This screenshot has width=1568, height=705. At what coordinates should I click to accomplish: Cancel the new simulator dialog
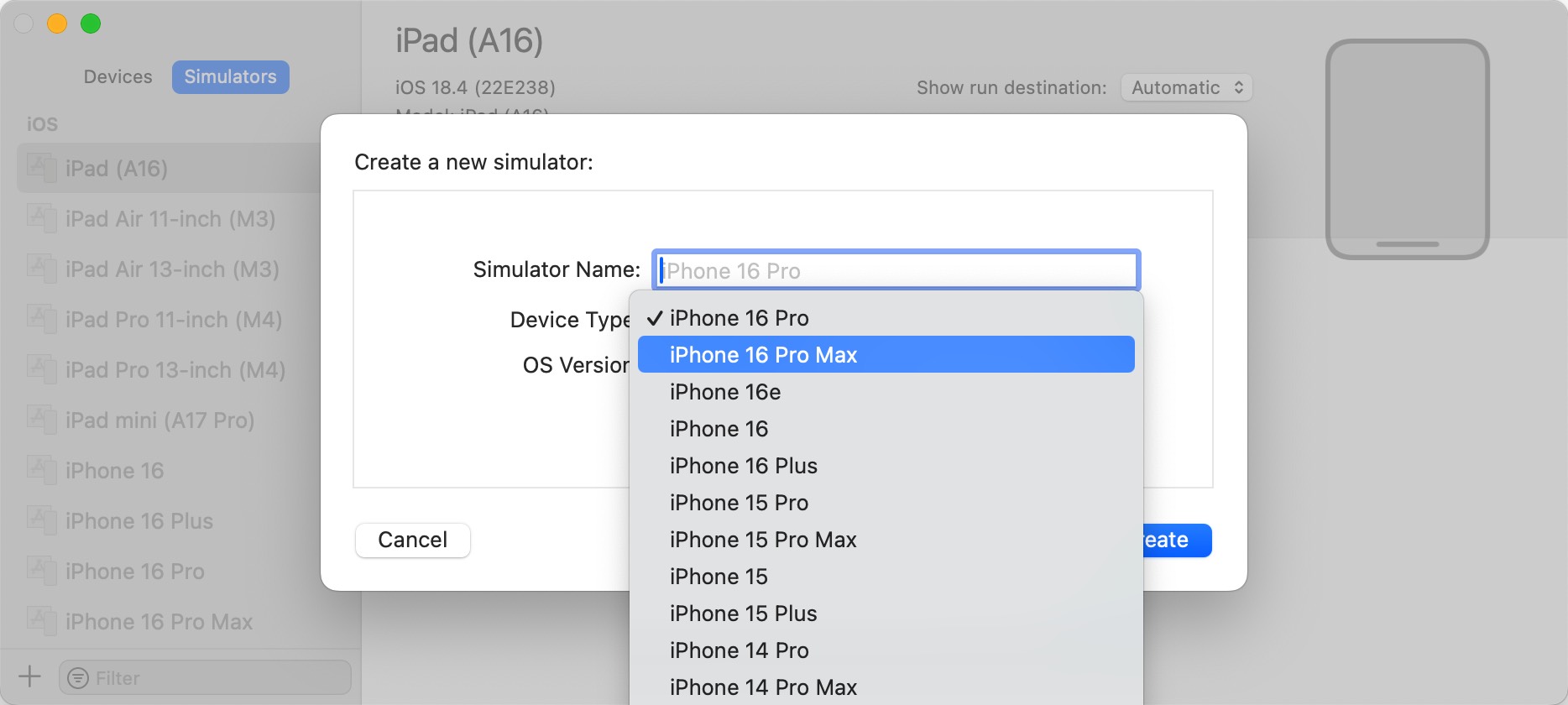pos(412,540)
